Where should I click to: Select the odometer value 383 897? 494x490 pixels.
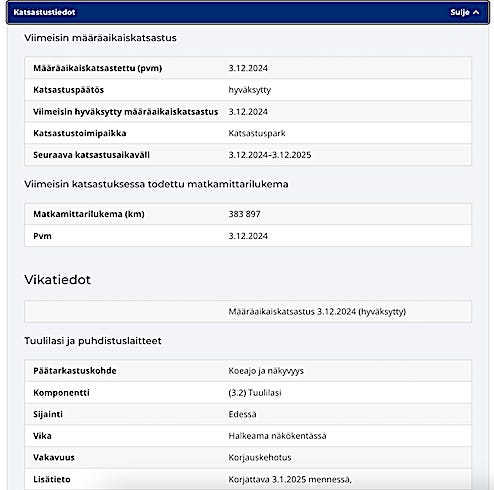[x=244, y=214]
